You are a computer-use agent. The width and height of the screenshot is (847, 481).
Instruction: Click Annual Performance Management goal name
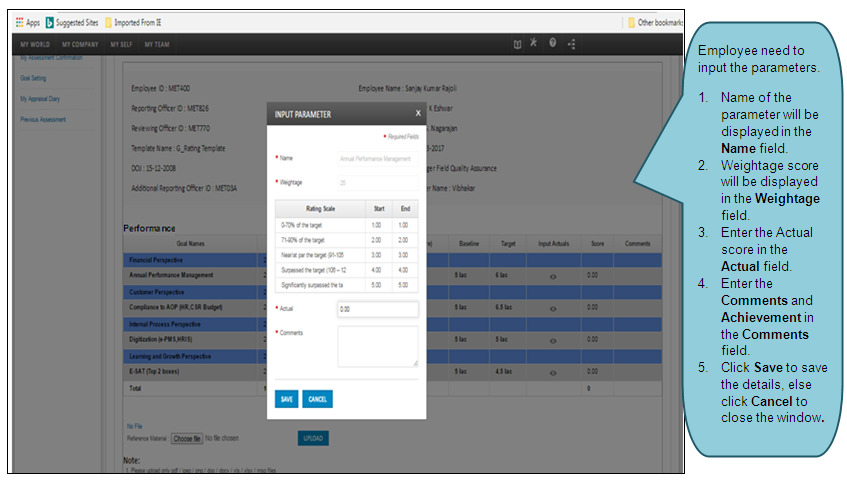tap(171, 275)
